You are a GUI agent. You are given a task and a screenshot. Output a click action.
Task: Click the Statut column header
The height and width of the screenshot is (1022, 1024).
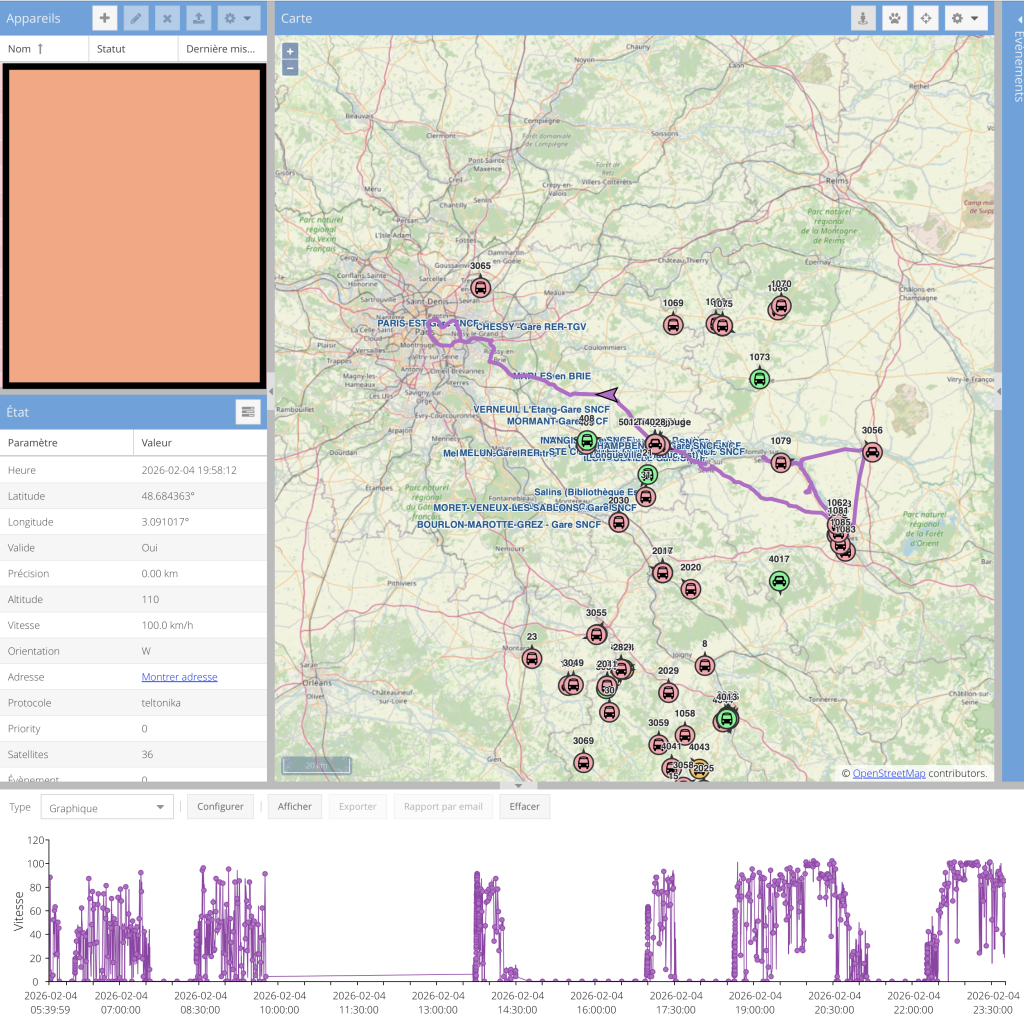point(113,47)
